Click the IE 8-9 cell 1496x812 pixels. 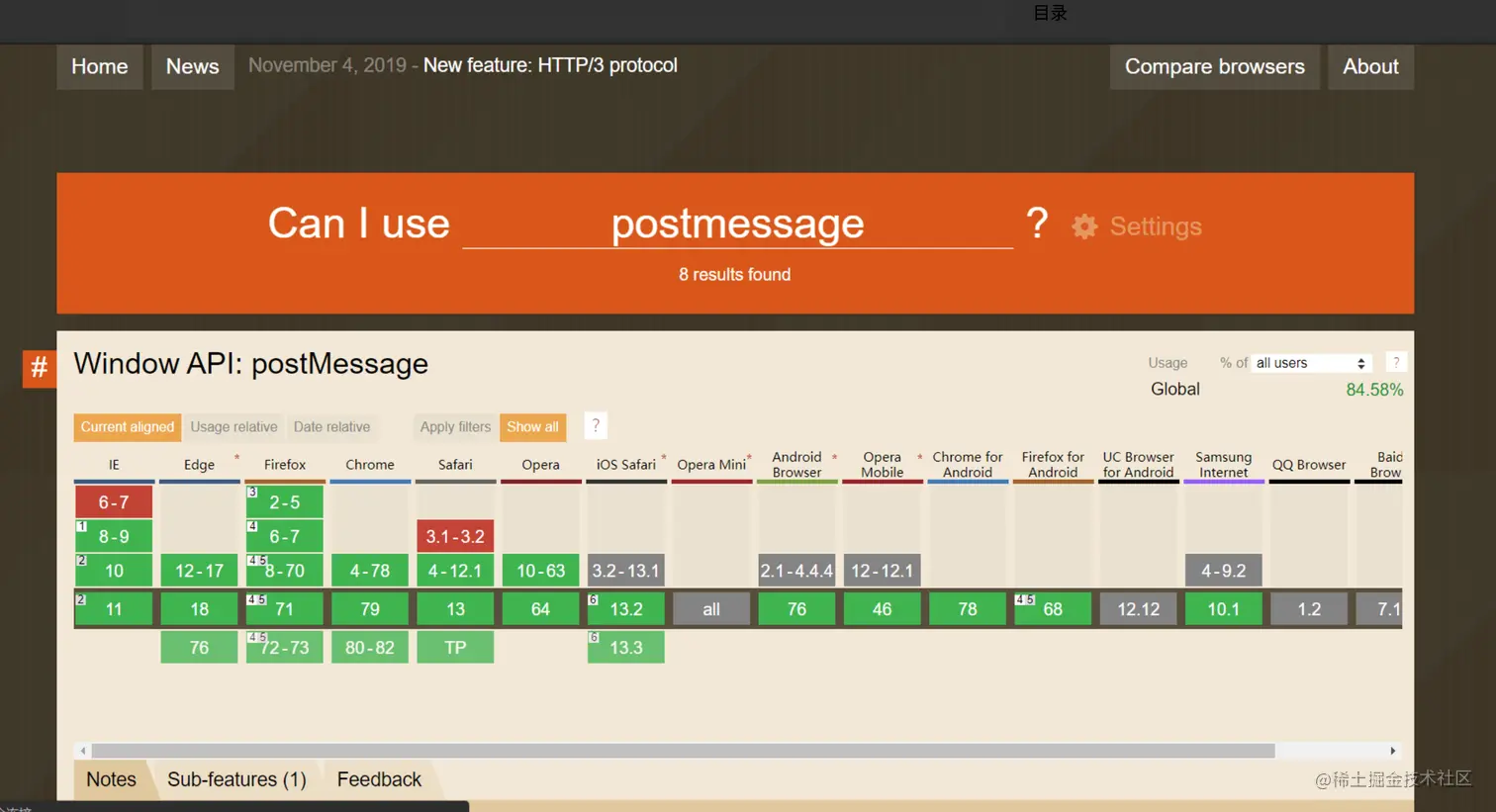pyautogui.click(x=114, y=537)
